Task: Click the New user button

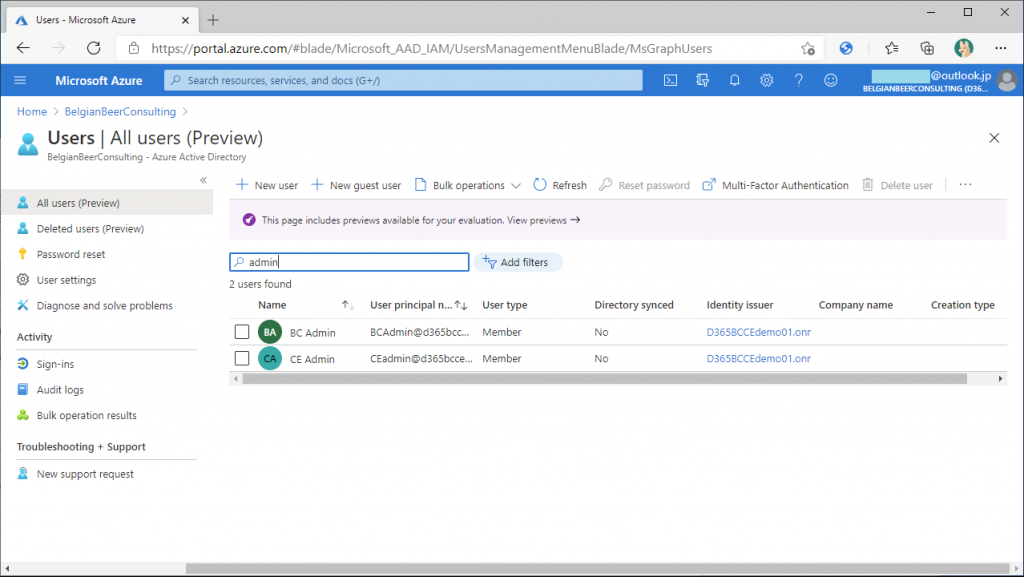Action: tap(266, 185)
